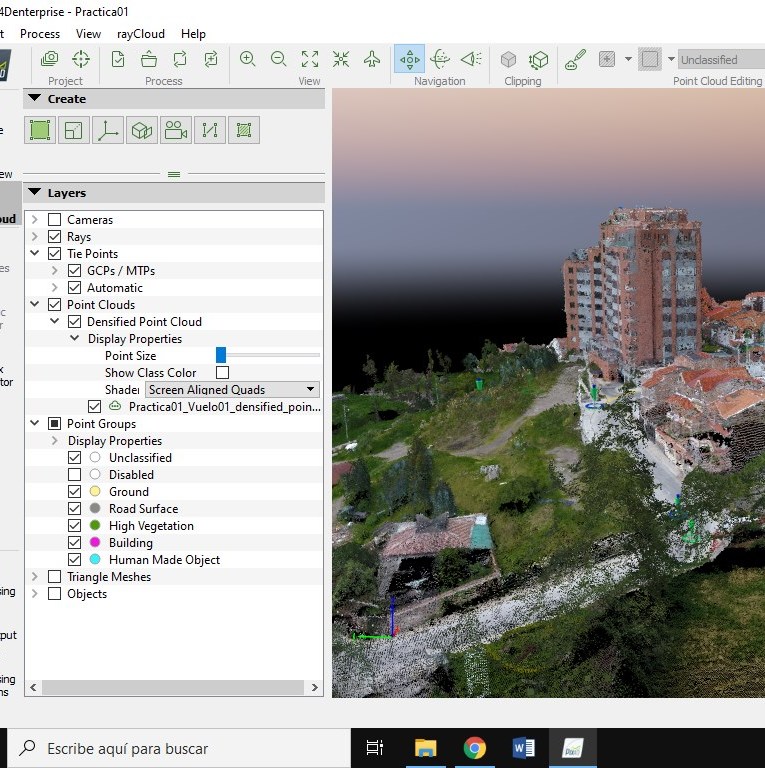765x768 pixels.
Task: Open the Help menu
Action: click(x=193, y=33)
